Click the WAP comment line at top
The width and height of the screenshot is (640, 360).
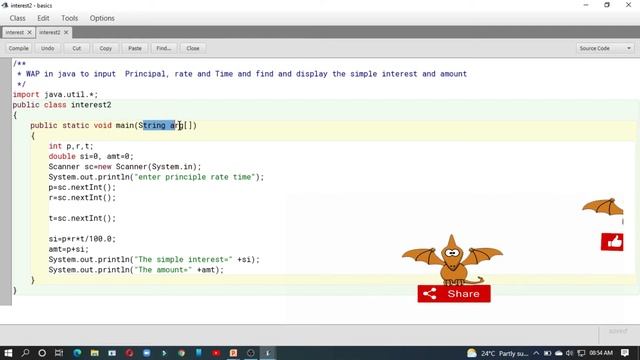tap(242, 74)
